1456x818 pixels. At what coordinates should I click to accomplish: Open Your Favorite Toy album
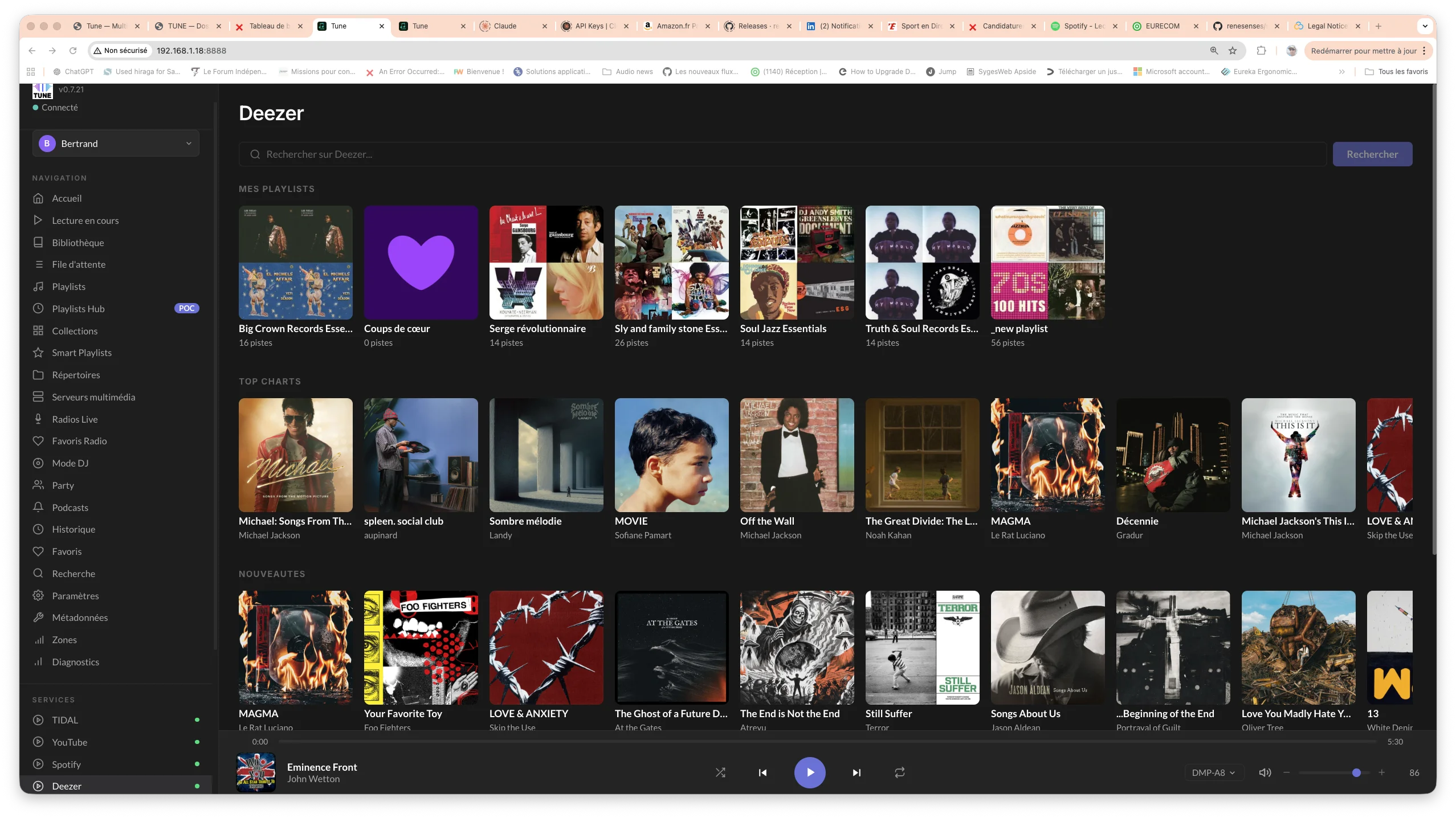click(x=421, y=661)
